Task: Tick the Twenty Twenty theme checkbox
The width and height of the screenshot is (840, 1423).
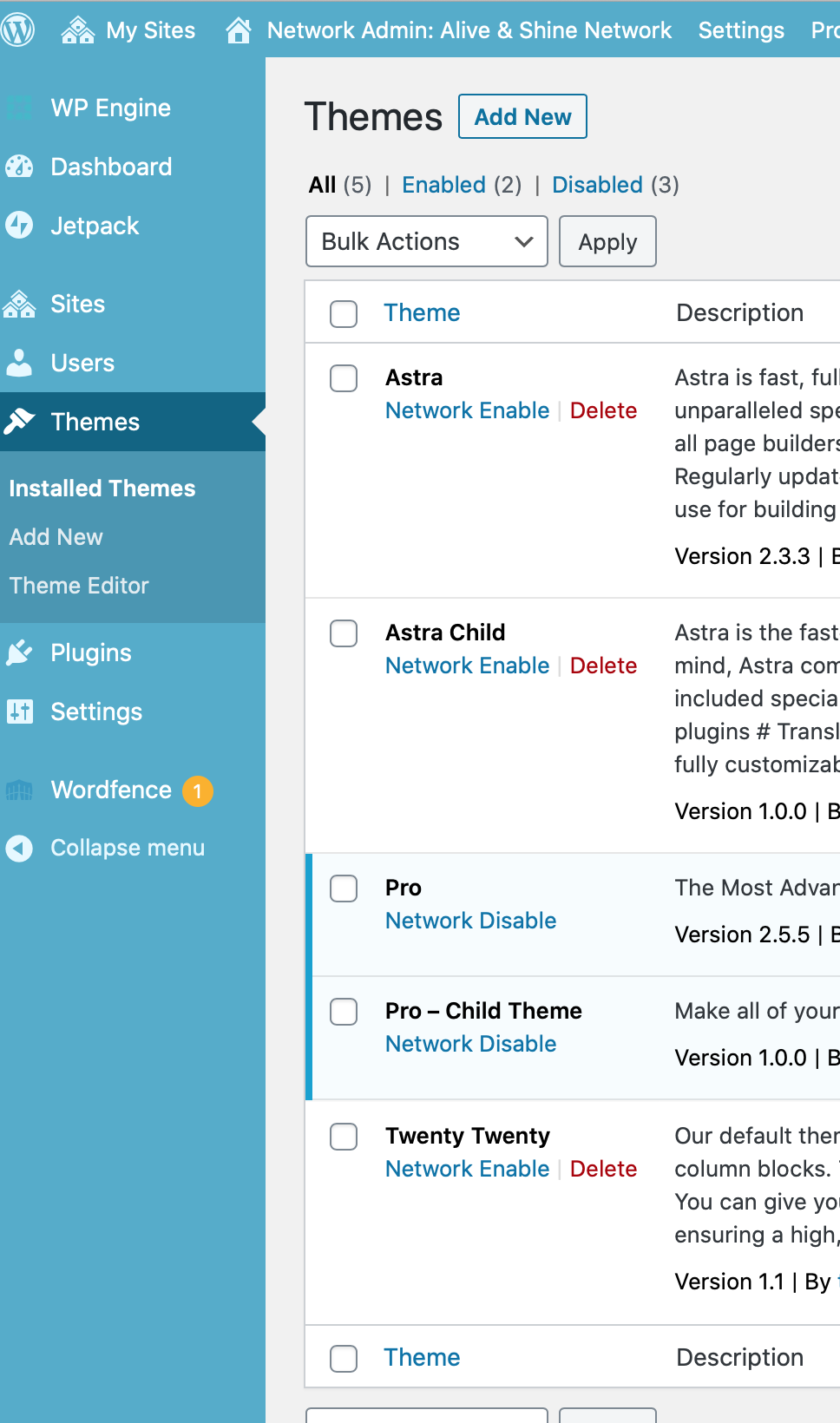Action: pyautogui.click(x=344, y=1137)
